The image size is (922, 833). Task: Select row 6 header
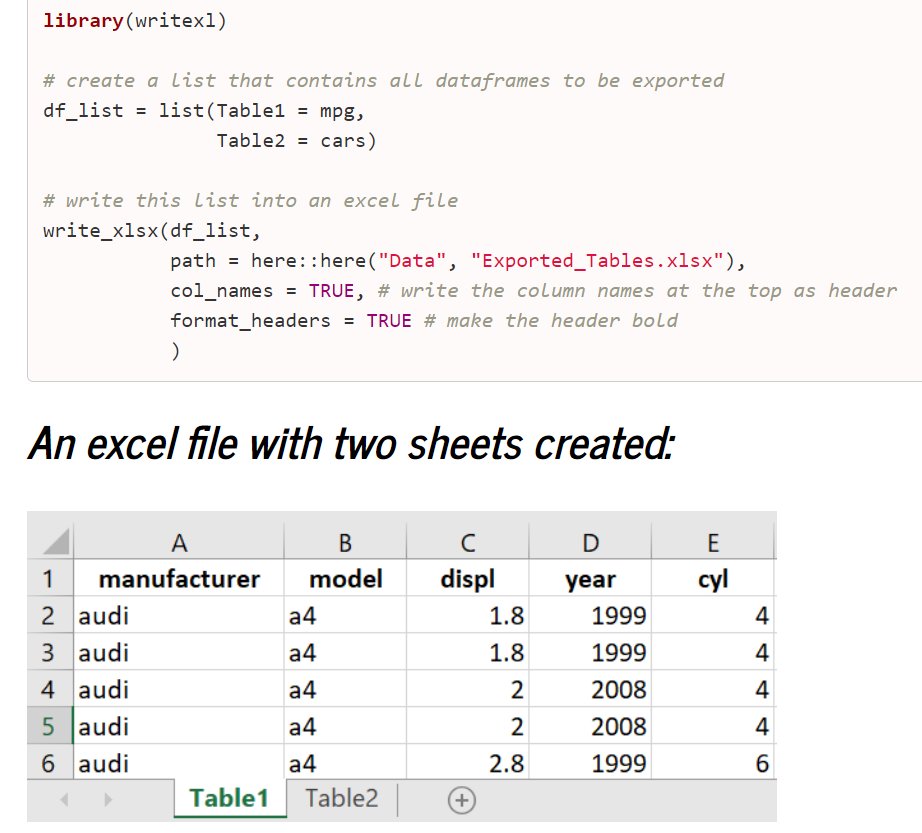(49, 762)
